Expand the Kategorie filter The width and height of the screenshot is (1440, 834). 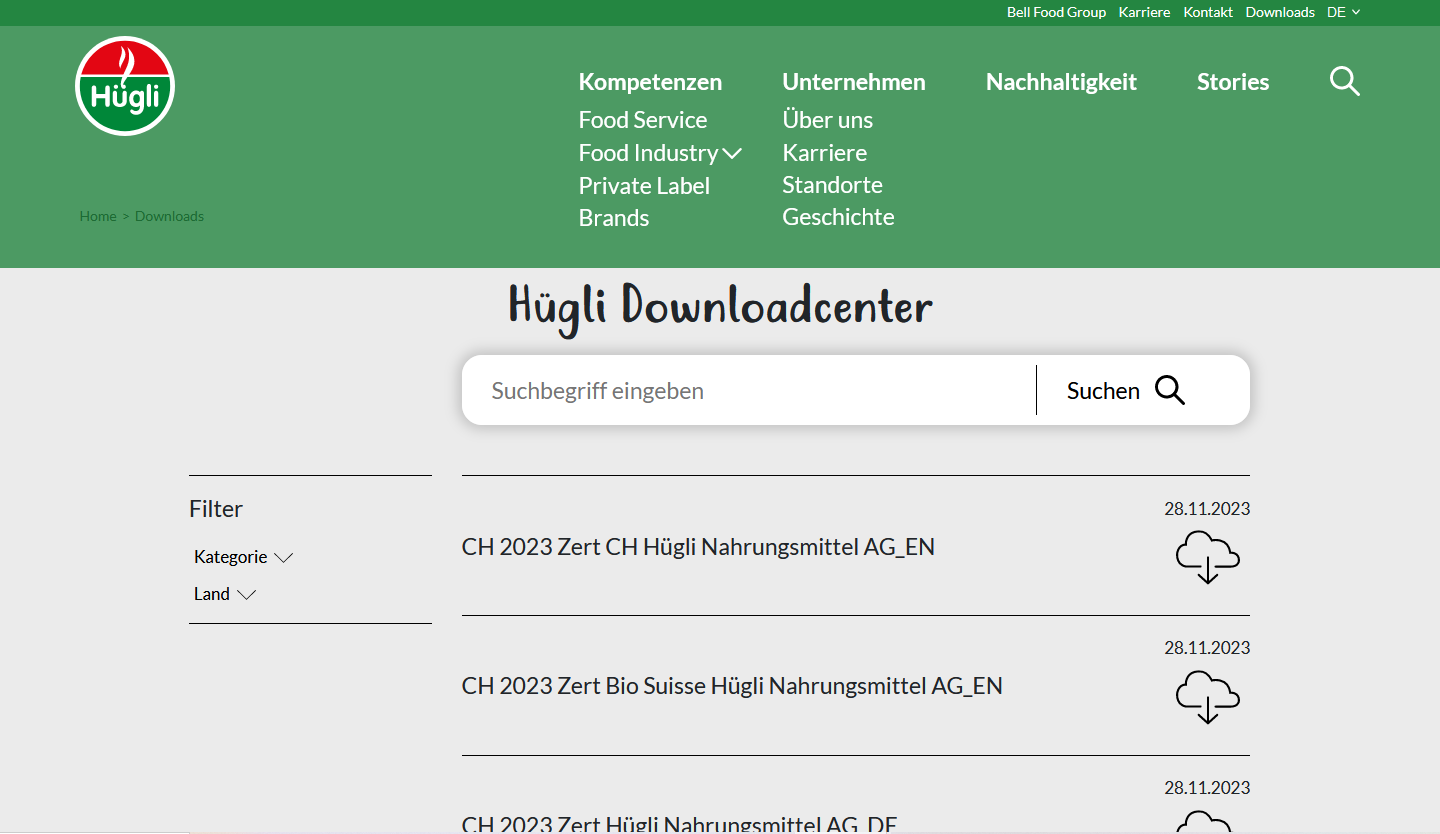243,557
